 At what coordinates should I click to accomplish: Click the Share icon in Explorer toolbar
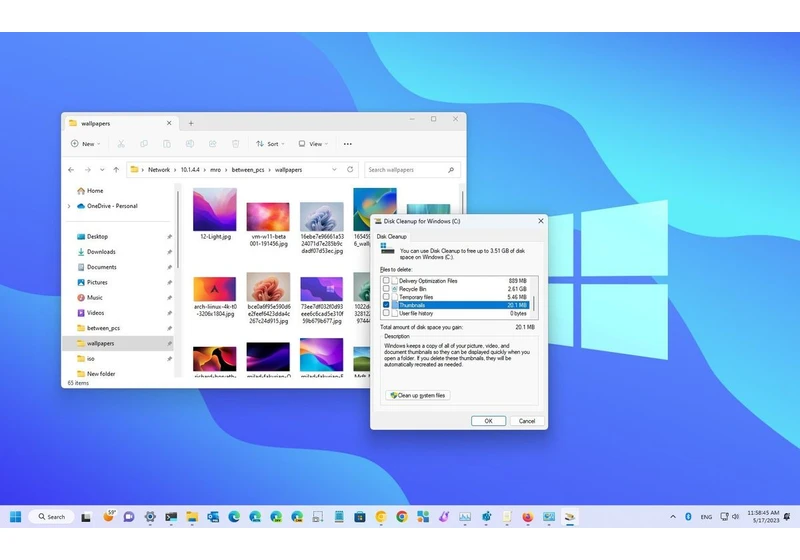click(213, 144)
